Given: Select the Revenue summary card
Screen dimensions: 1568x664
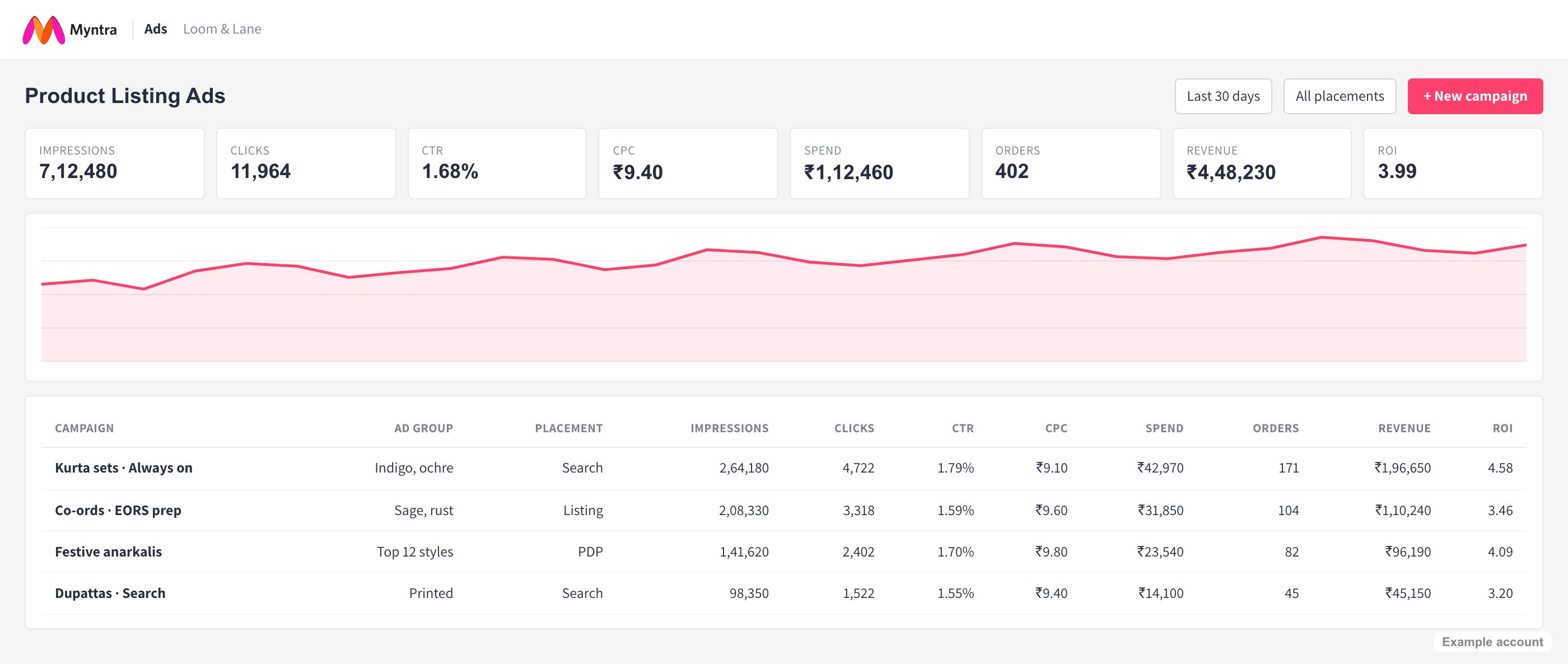Looking at the screenshot, I should (1262, 163).
